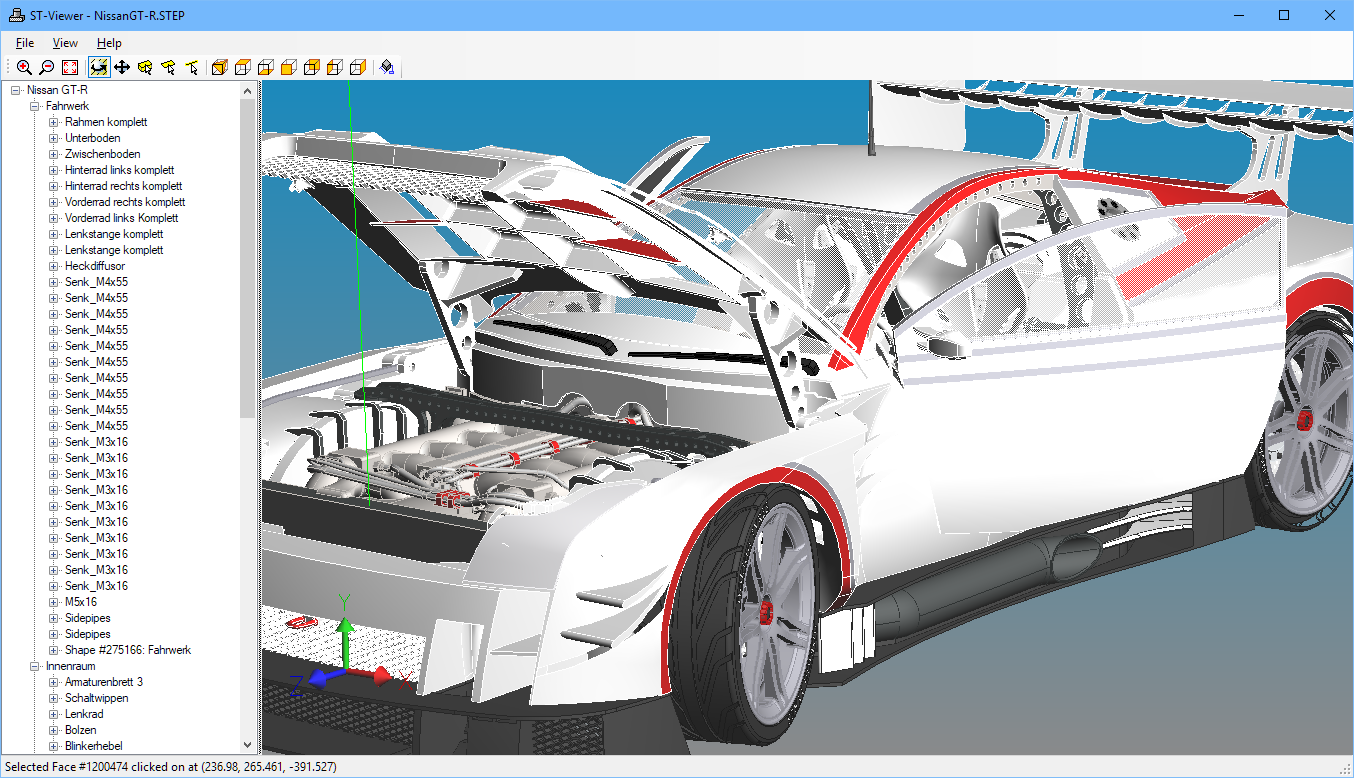Select the rotate view tool
Screen dimensions: 1354x778
point(99,67)
